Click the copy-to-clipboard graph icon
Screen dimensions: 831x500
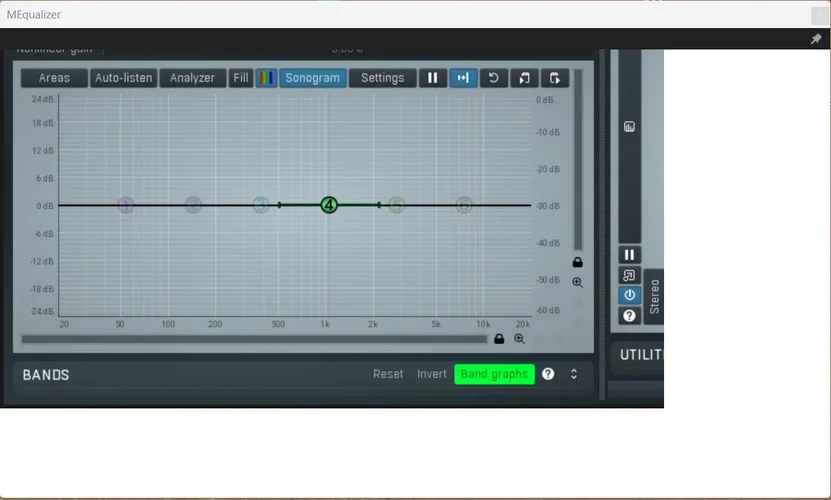(554, 78)
